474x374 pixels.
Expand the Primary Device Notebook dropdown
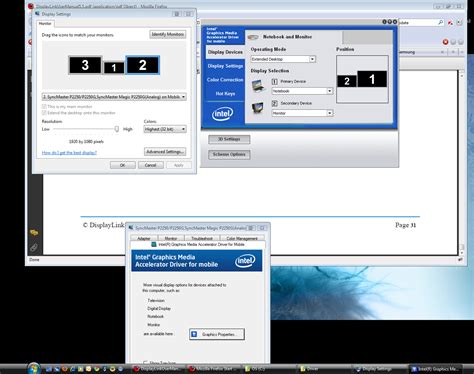coord(302,91)
